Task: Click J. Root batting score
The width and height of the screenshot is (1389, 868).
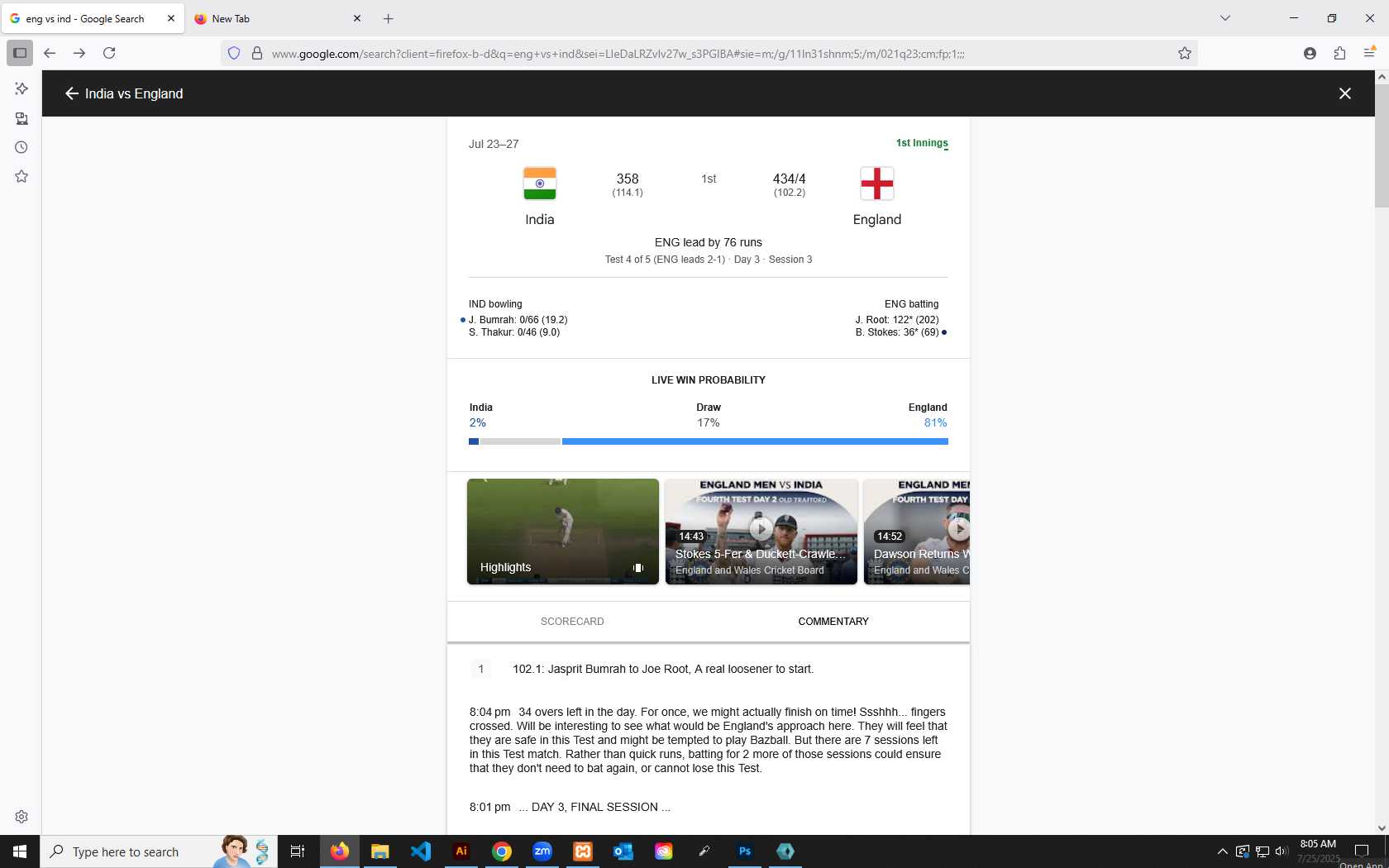Action: (897, 320)
